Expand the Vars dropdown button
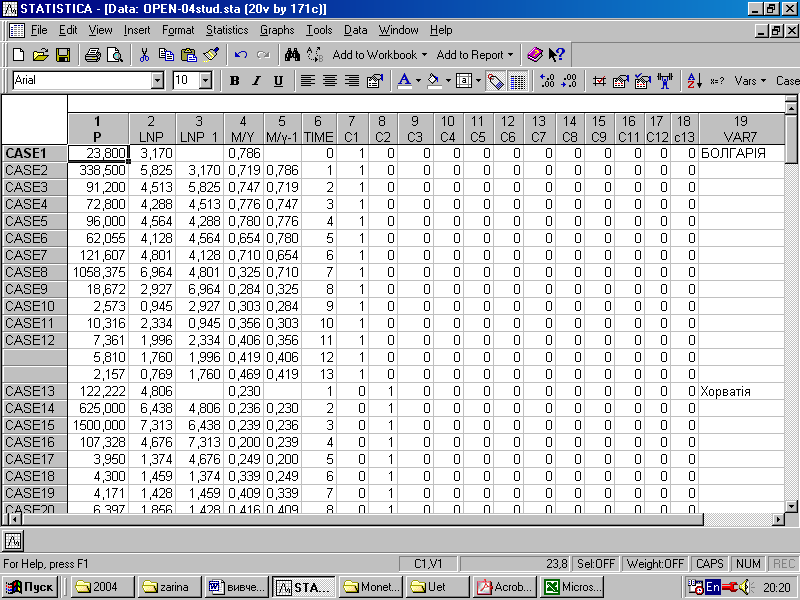The height and width of the screenshot is (600, 800). (x=750, y=81)
